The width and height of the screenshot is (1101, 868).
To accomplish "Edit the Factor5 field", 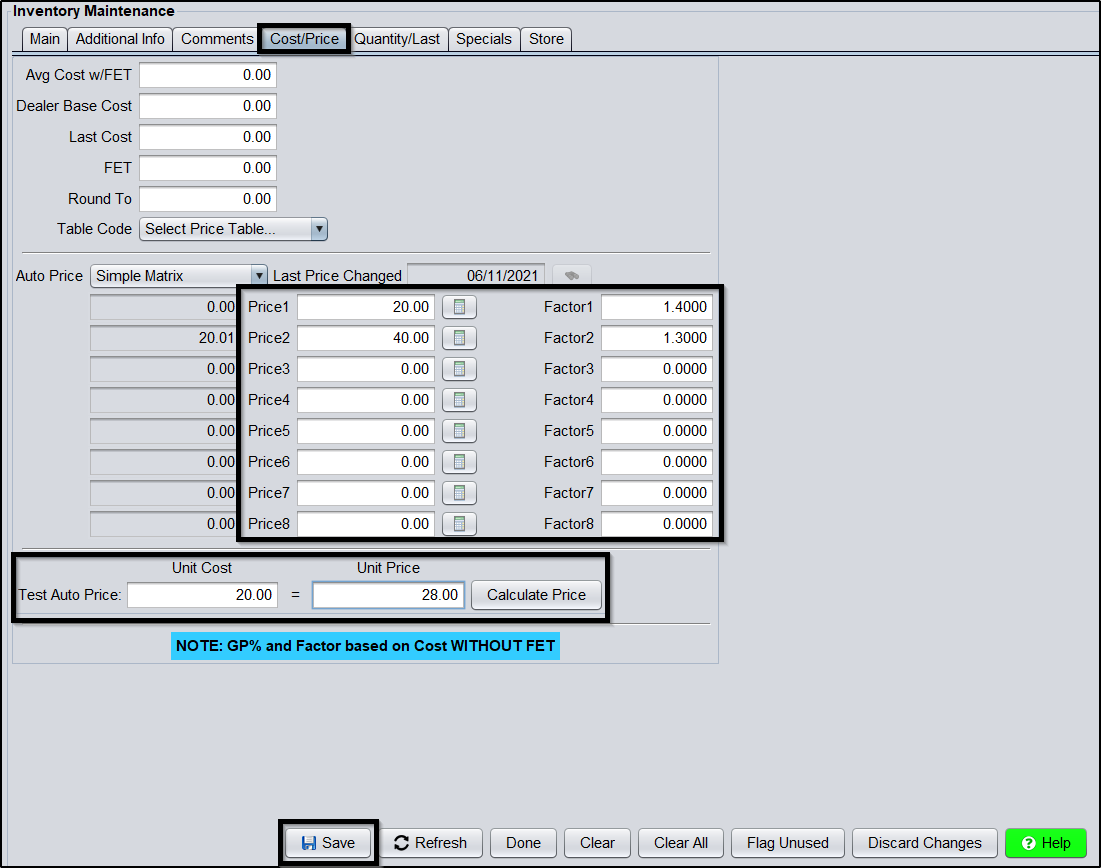I will click(x=657, y=430).
